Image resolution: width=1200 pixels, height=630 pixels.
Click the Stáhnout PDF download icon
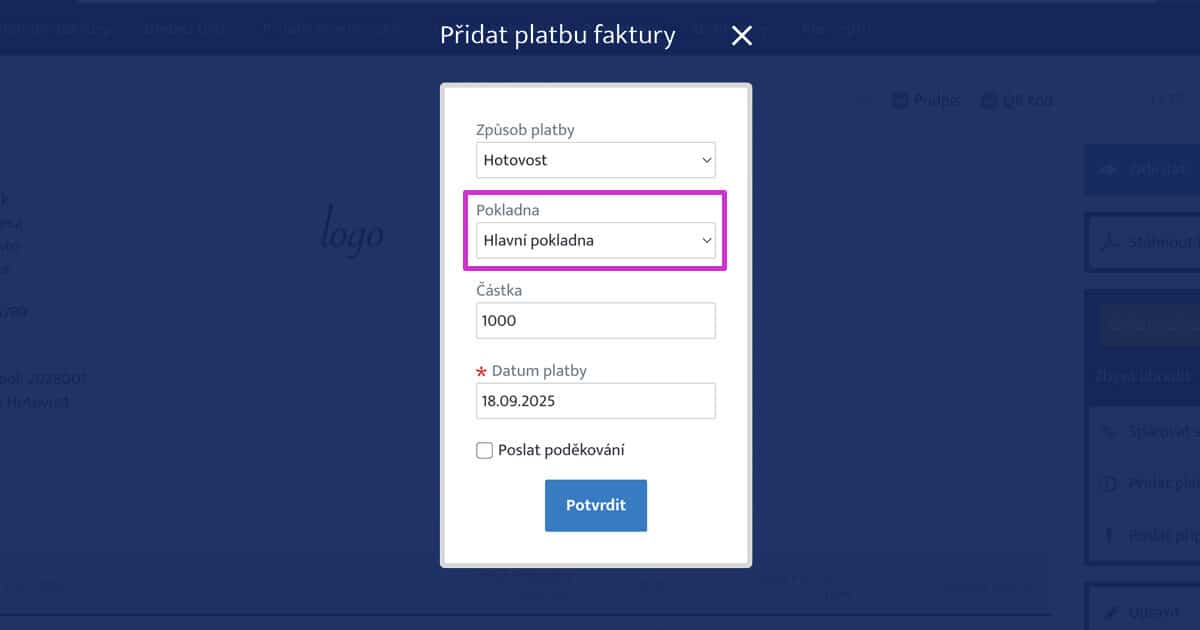1107,242
